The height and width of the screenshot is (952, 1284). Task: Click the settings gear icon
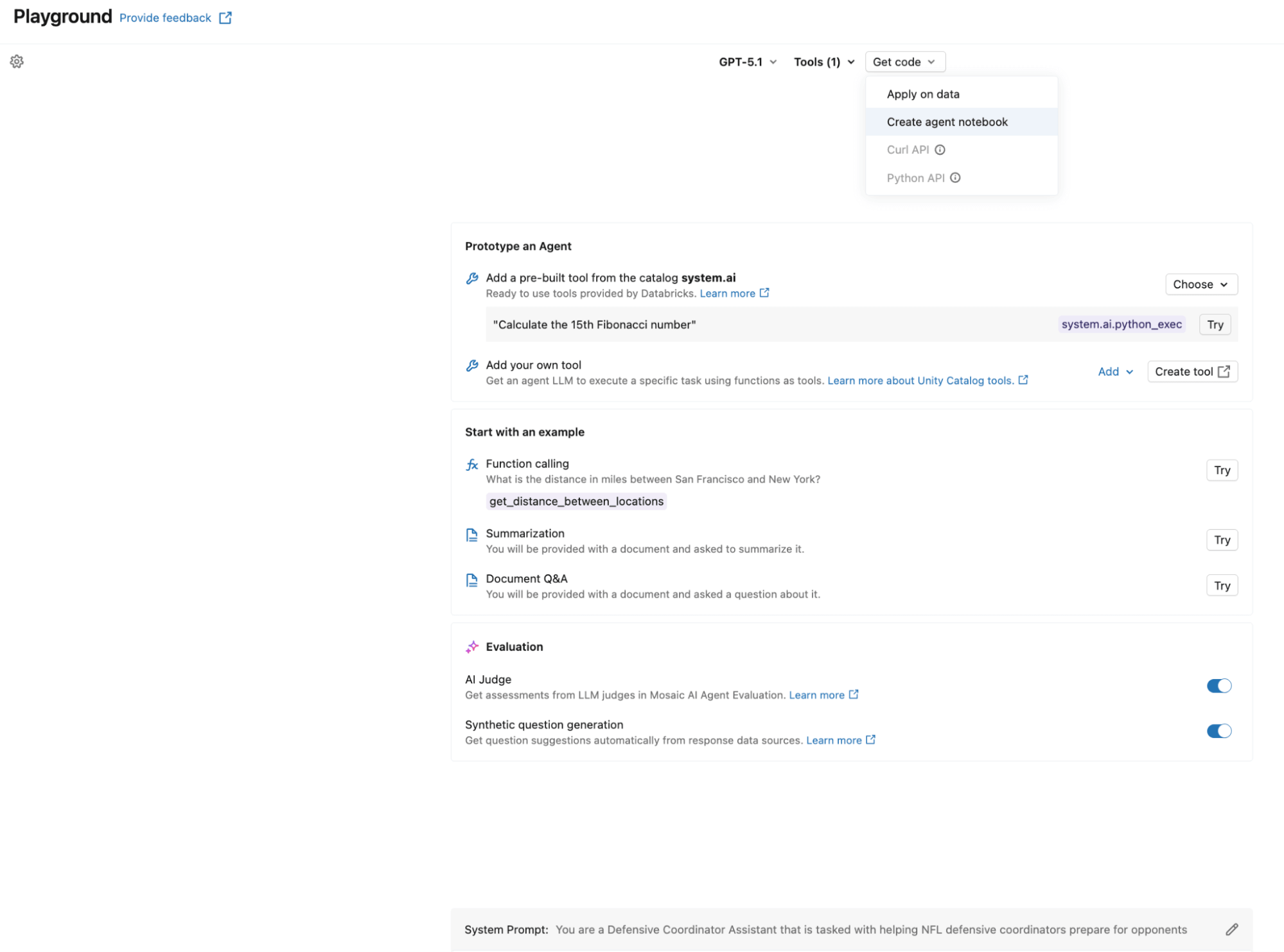click(x=17, y=62)
